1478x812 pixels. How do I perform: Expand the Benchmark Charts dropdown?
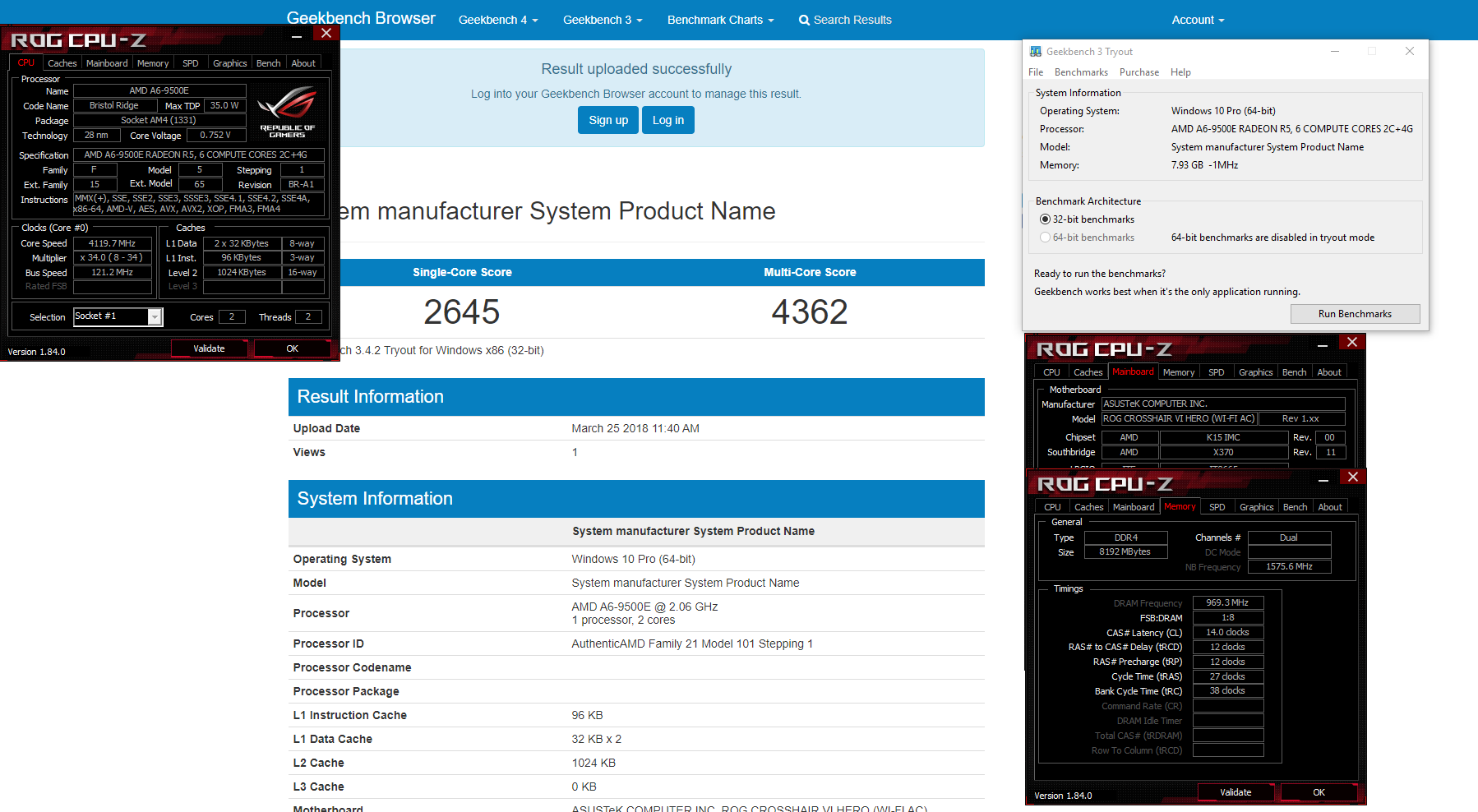click(x=720, y=20)
